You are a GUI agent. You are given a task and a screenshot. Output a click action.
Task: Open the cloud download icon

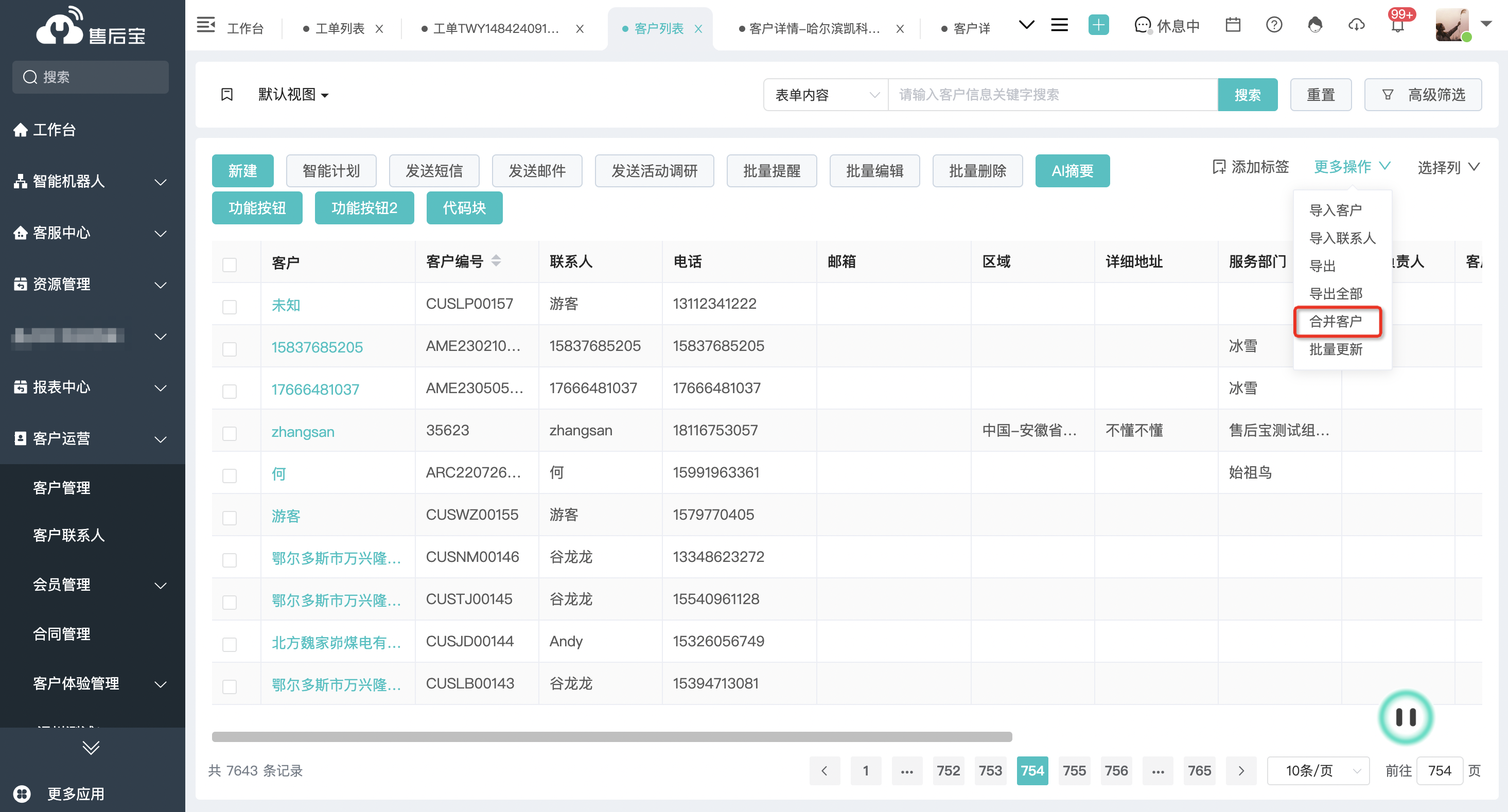(1356, 25)
